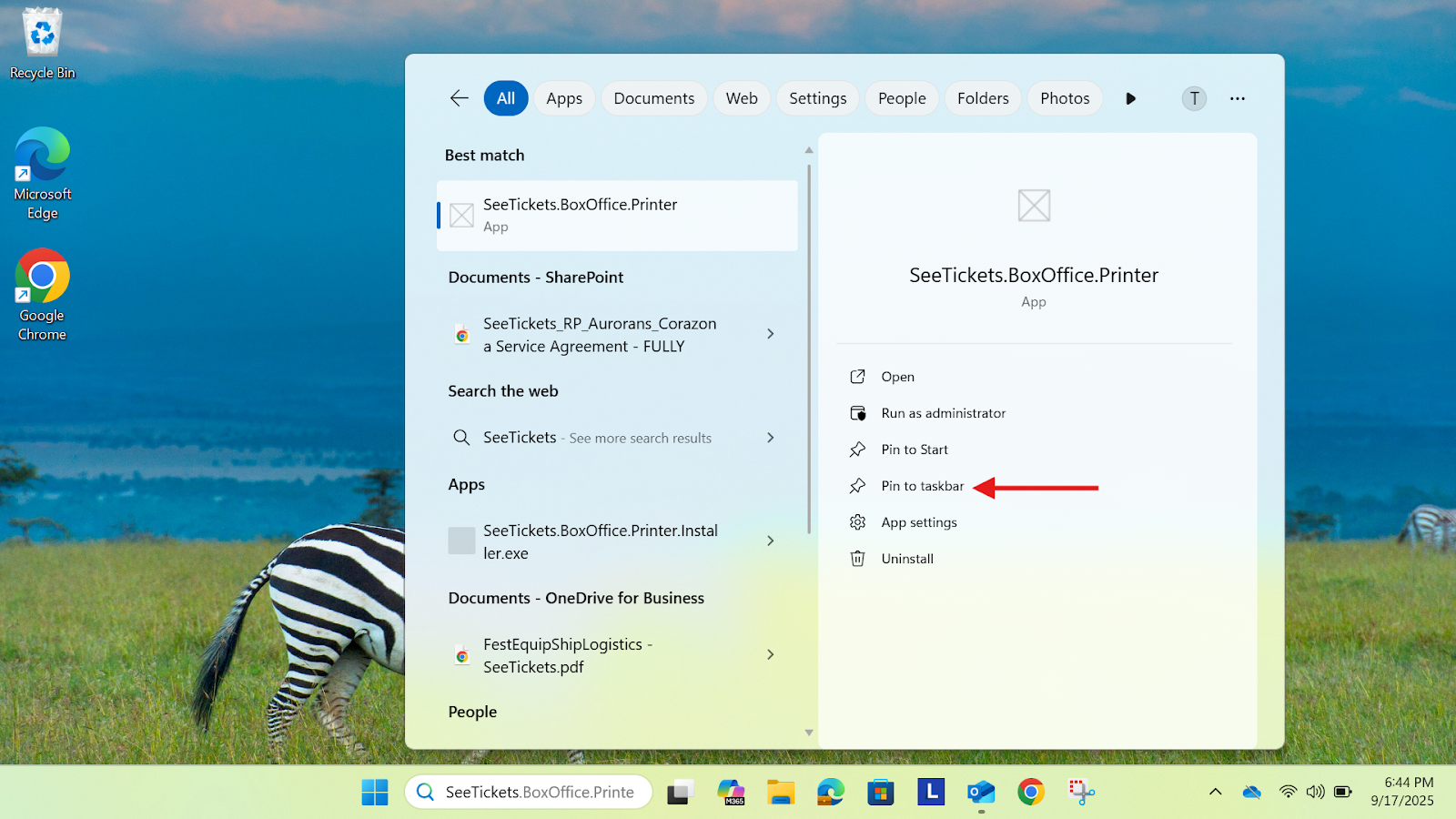Select the Documents filter tab
Viewport: 1456px width, 819px height.
653,98
